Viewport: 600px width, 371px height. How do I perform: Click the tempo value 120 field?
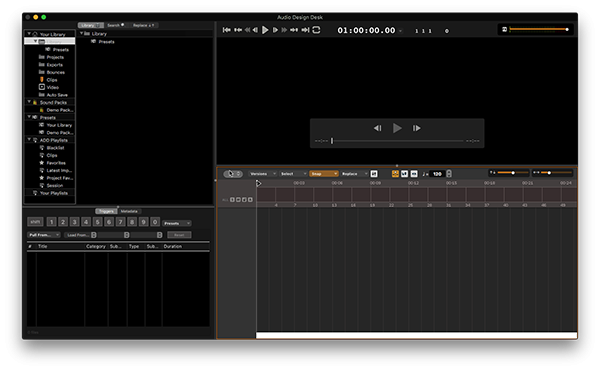click(x=437, y=174)
